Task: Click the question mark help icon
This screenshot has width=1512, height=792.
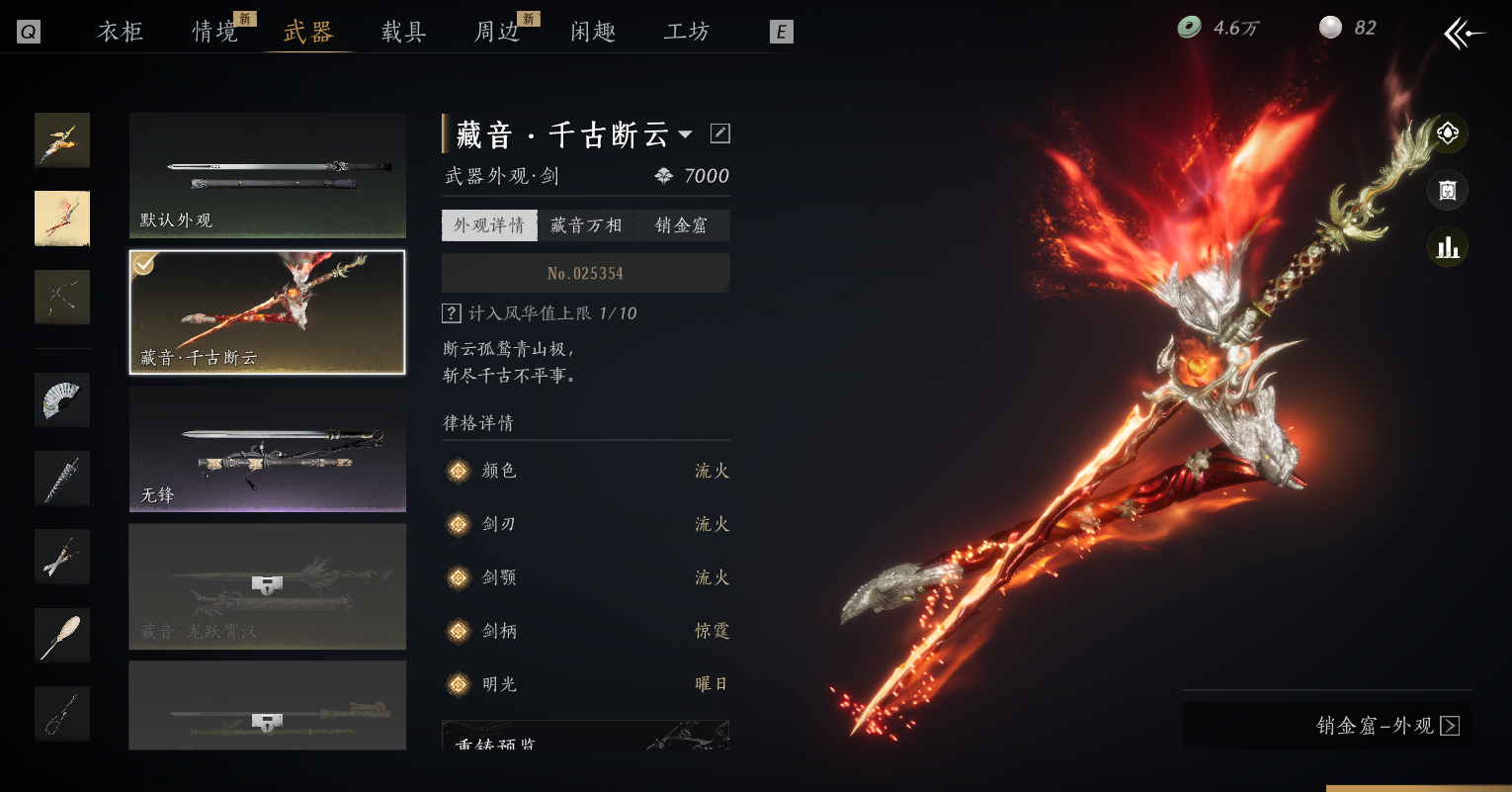Action: click(x=452, y=313)
